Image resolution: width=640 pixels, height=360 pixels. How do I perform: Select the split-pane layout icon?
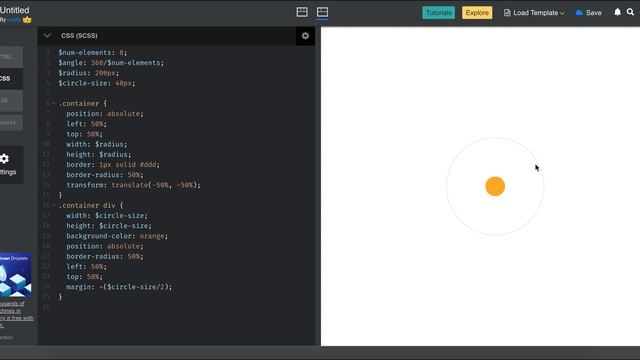pyautogui.click(x=322, y=12)
